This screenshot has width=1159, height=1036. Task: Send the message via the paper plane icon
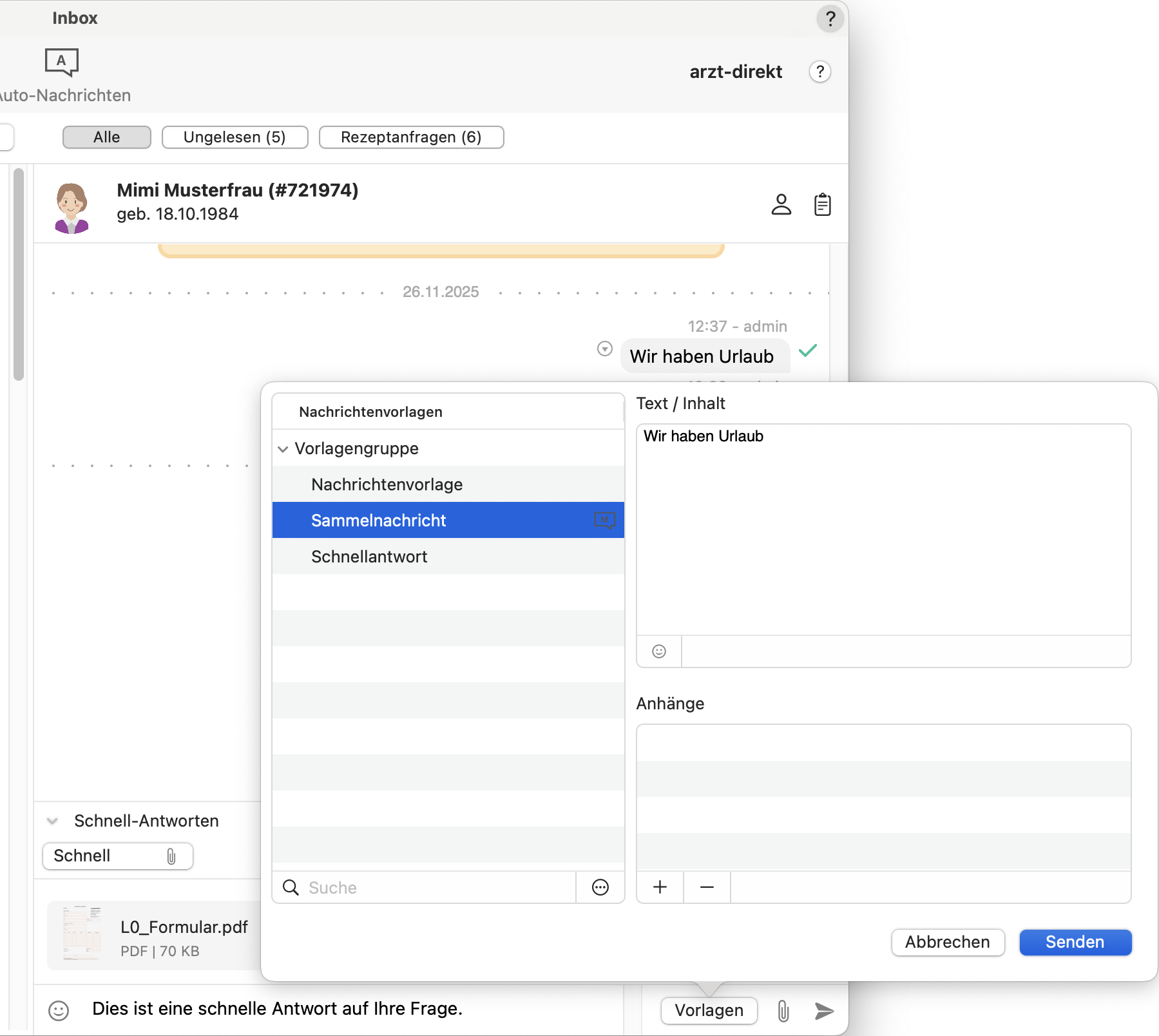pyautogui.click(x=825, y=1011)
